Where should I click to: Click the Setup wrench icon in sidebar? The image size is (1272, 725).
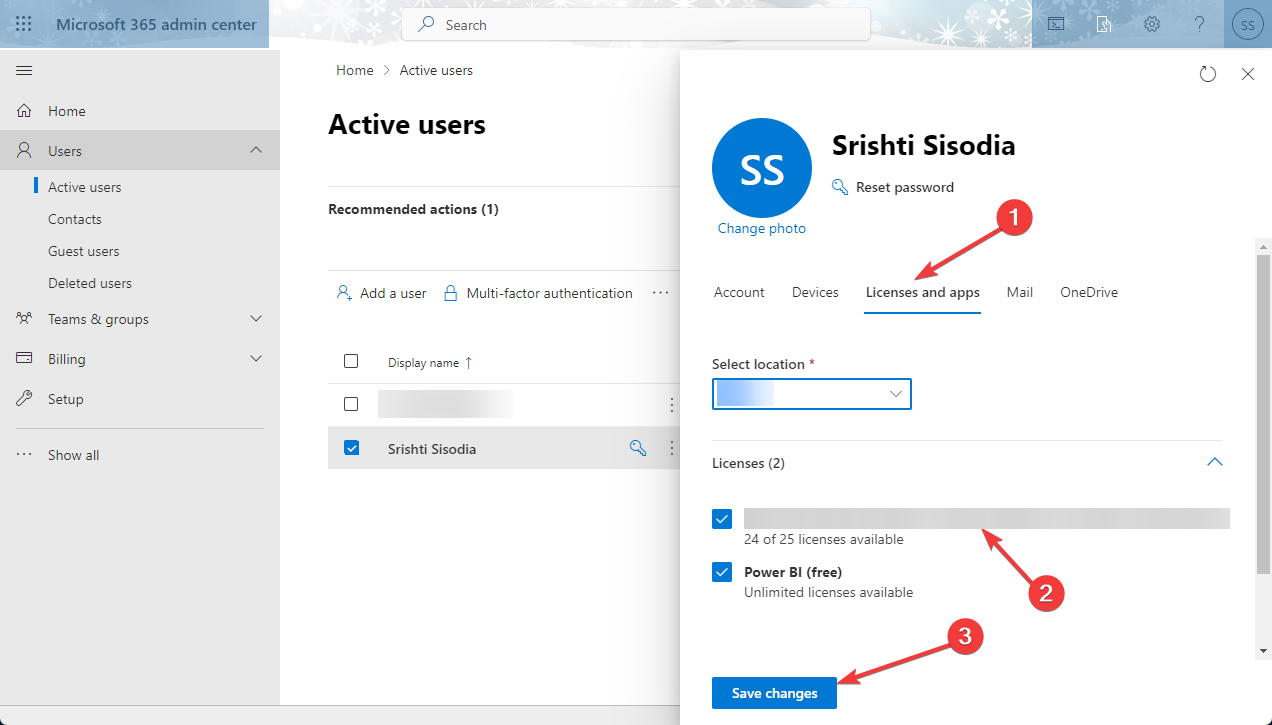[x=25, y=399]
